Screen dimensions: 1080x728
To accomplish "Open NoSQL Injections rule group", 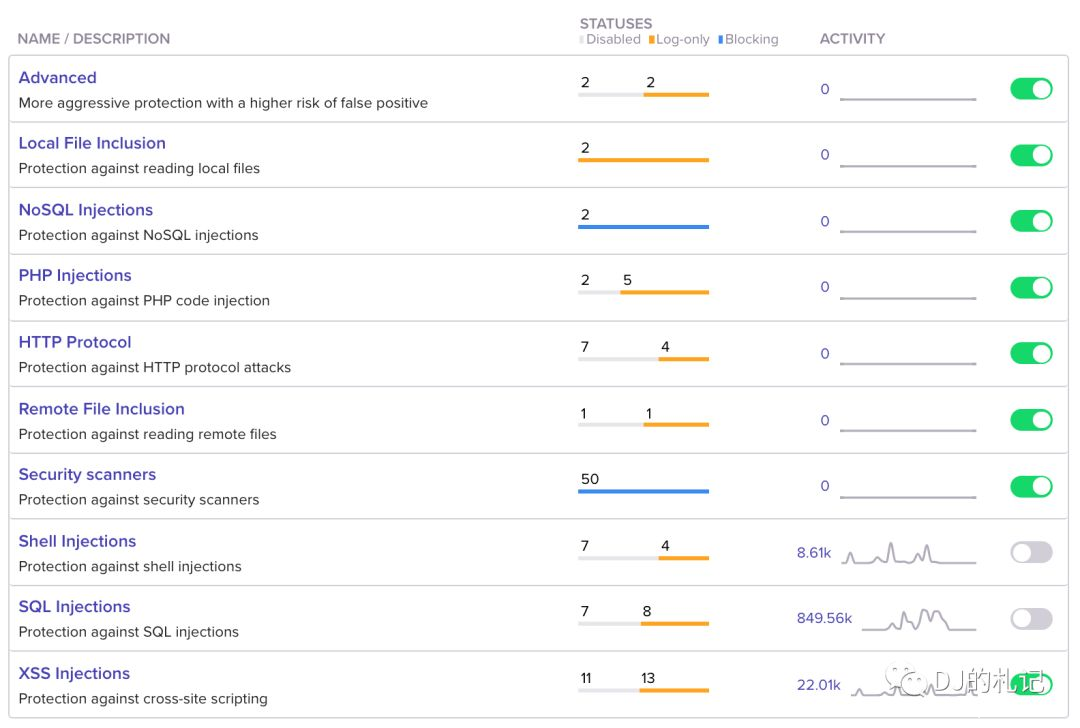I will (x=86, y=210).
